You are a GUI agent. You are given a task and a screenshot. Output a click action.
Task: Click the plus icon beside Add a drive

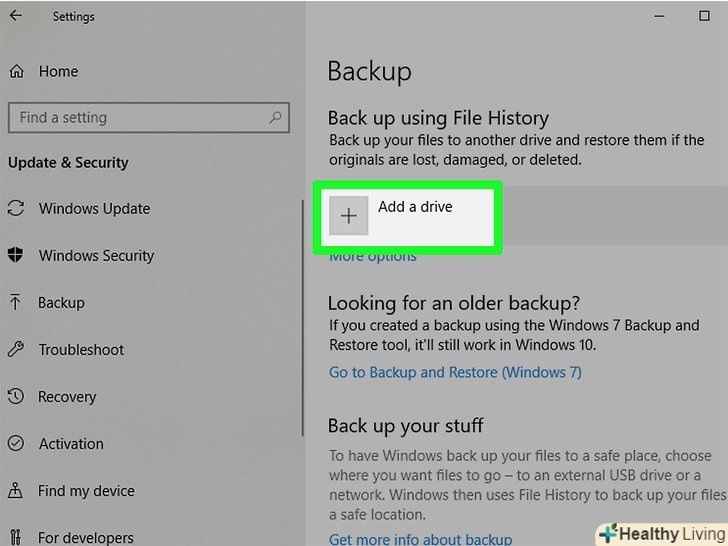coord(348,216)
